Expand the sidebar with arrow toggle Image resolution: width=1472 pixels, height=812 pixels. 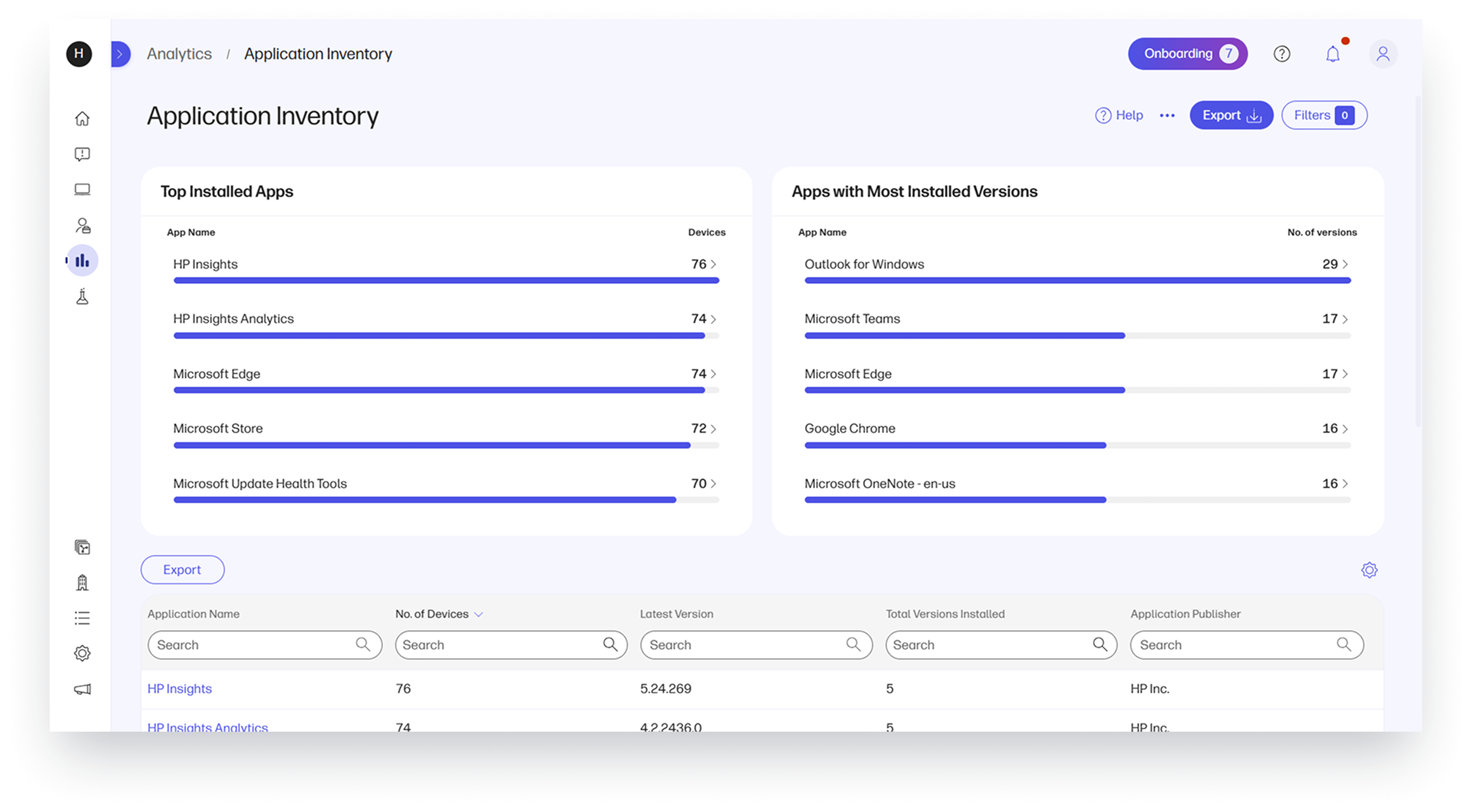(x=120, y=55)
